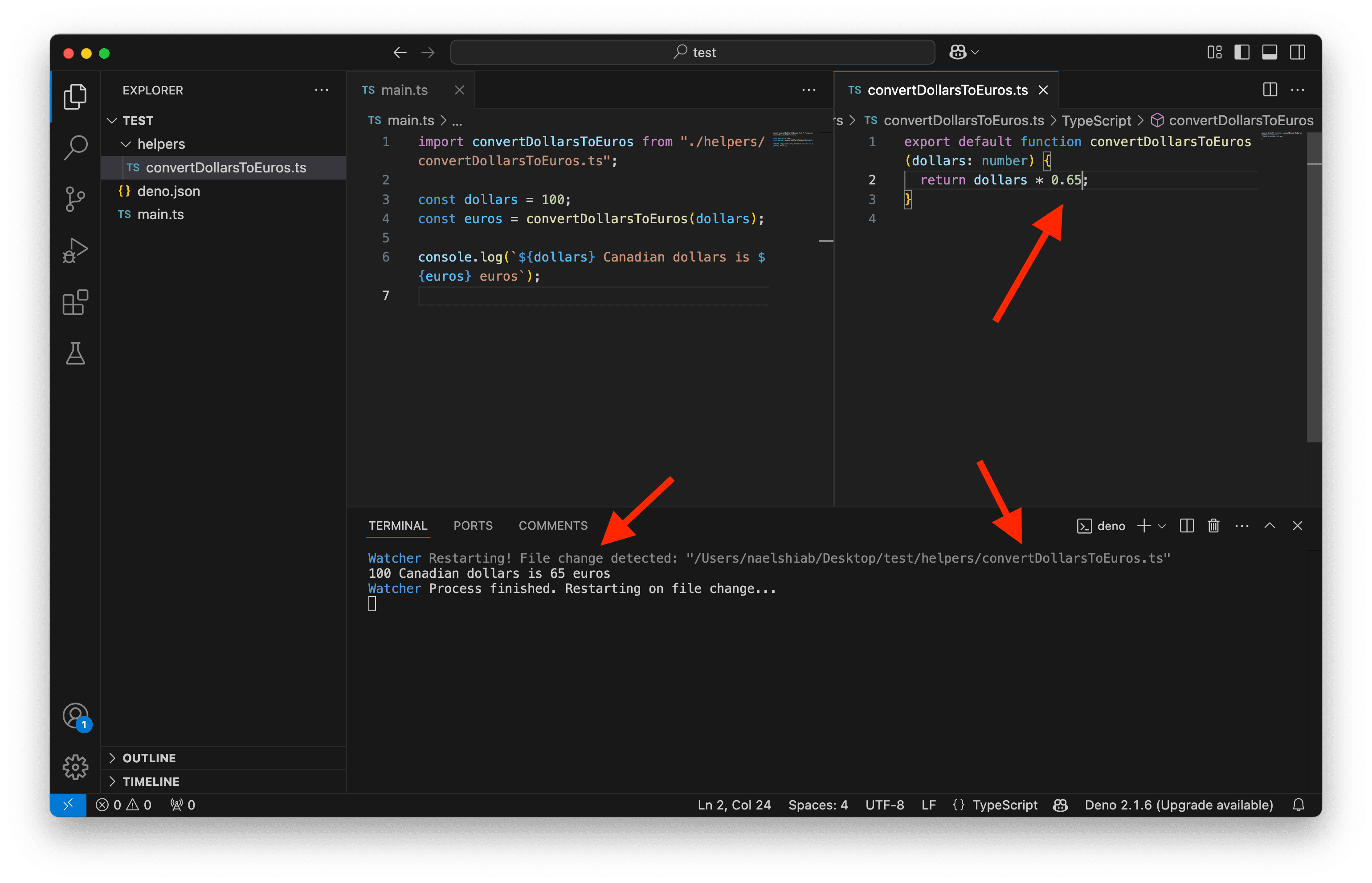Screen dimensions: 1372x883
Task: Select the deno terminal instance
Action: click(1101, 526)
